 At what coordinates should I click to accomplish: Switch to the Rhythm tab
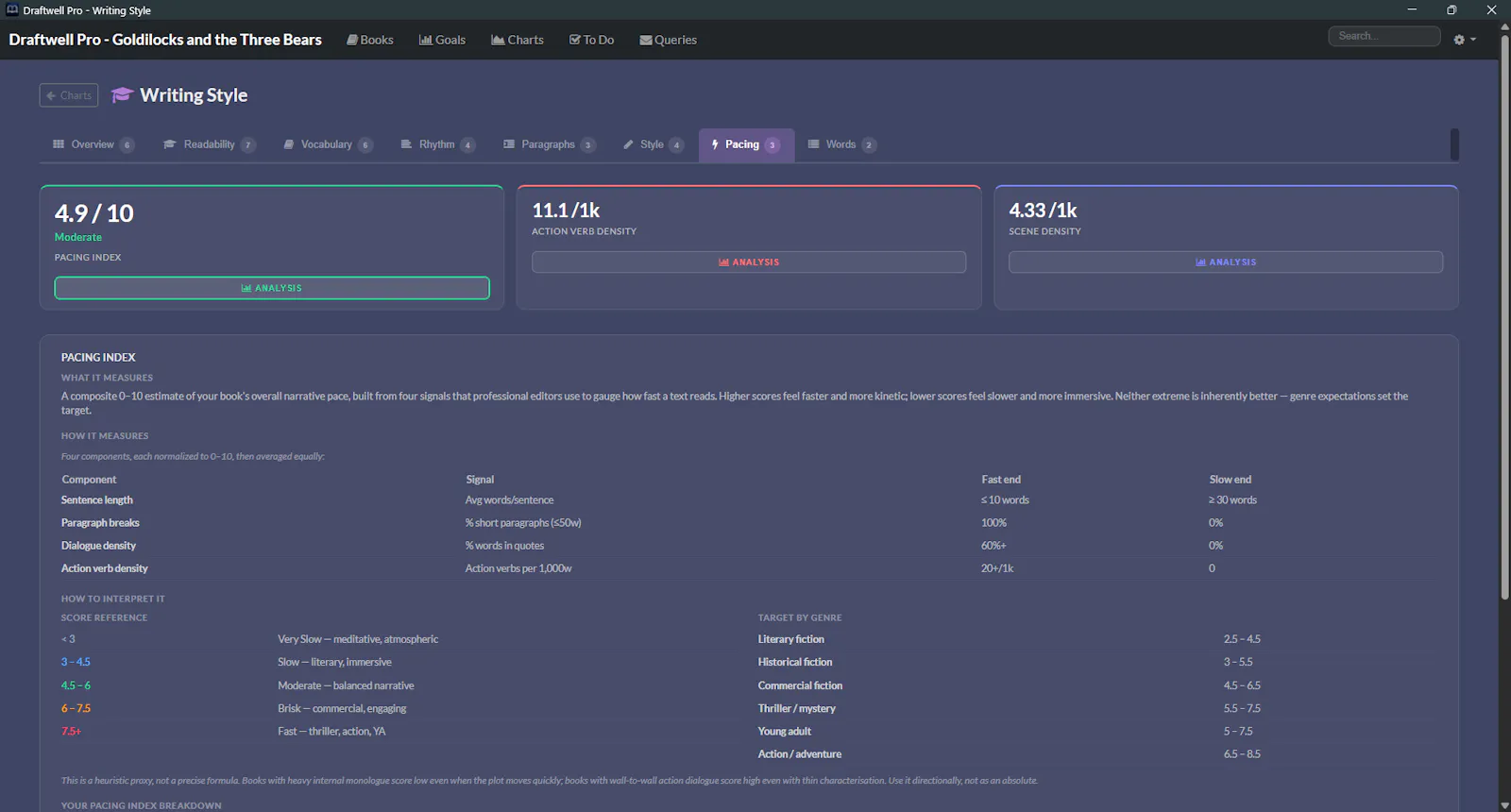(437, 144)
